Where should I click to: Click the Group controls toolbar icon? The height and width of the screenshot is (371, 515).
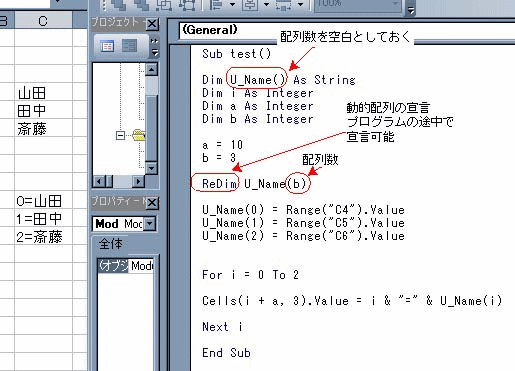pyautogui.click(x=163, y=5)
